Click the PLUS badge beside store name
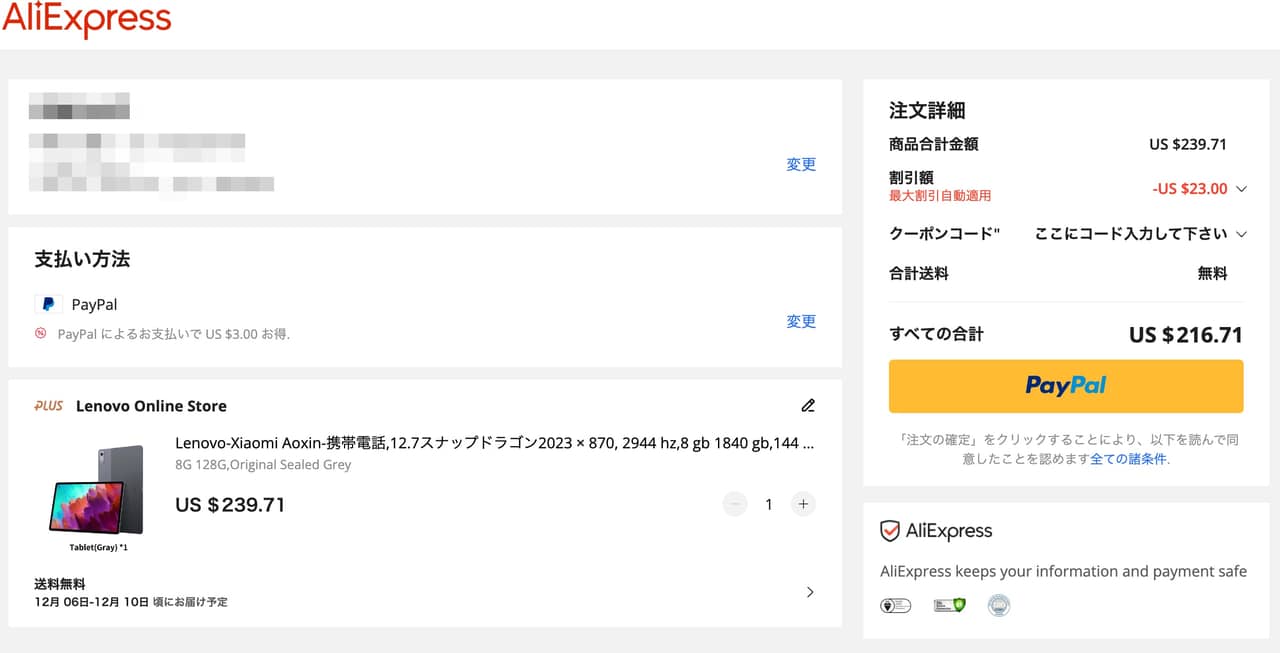This screenshot has width=1280, height=653. (48, 406)
